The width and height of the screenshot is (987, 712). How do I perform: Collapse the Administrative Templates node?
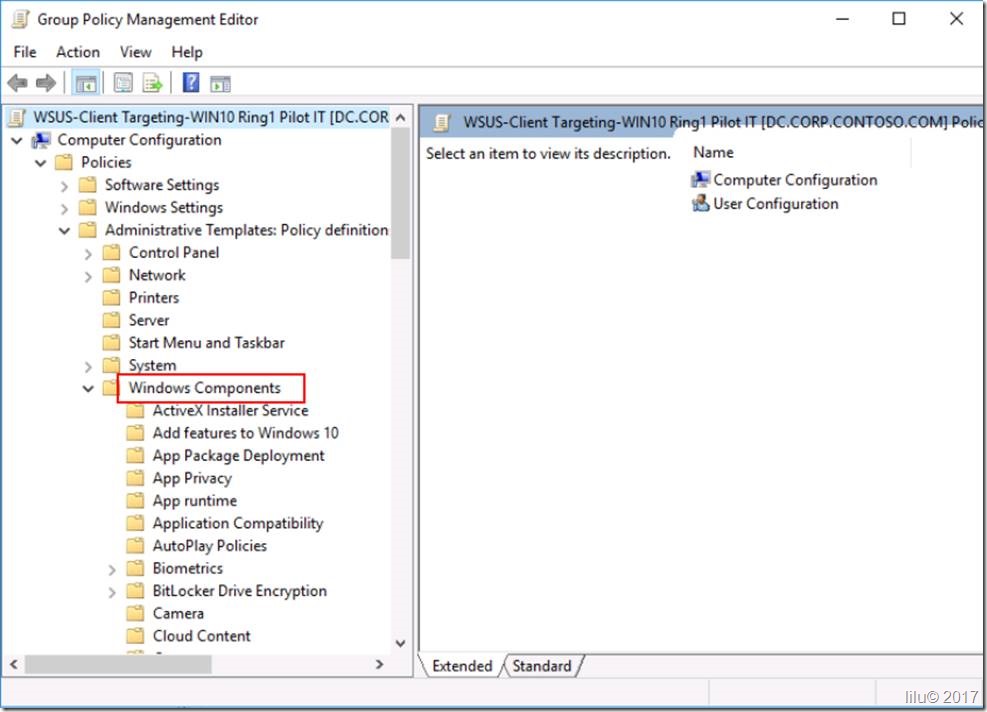[x=64, y=231]
